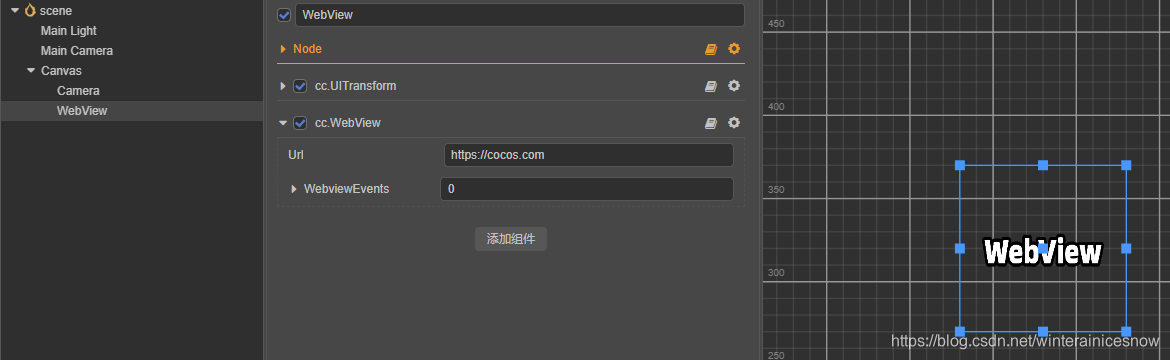
Task: Click the cc.UITransform component title
Action: pos(355,86)
